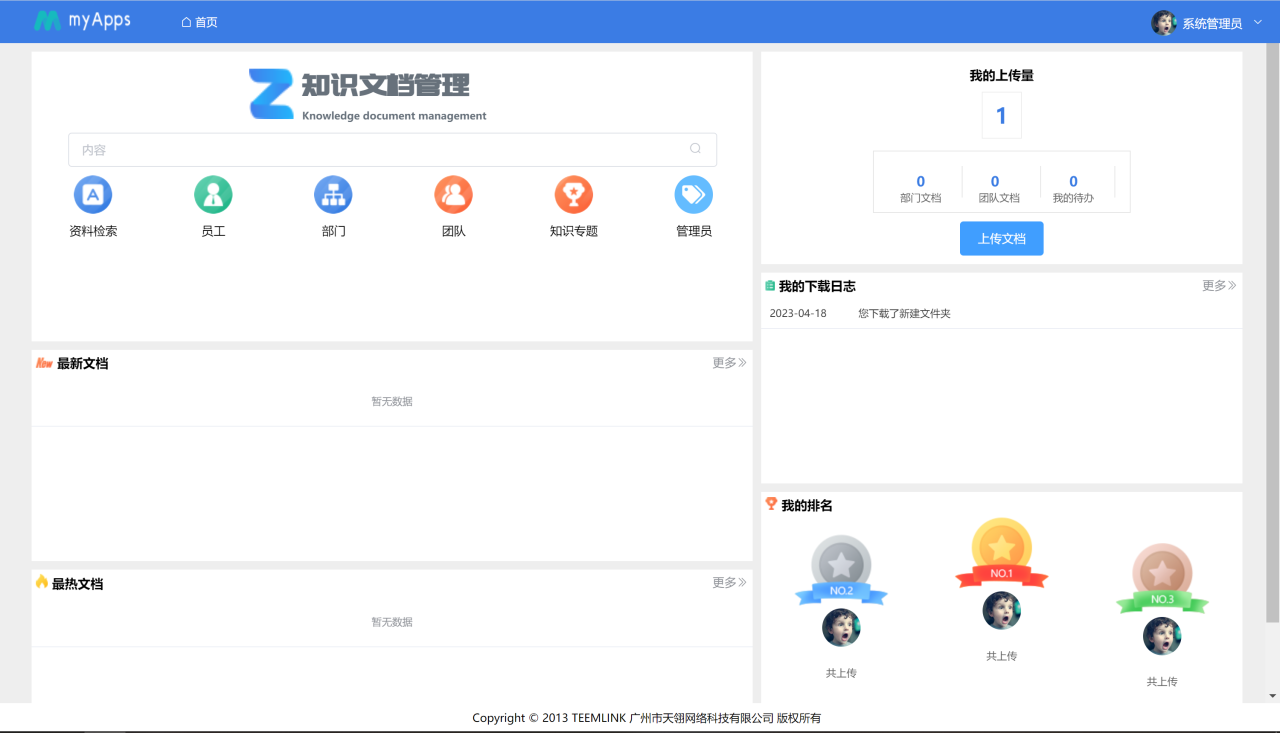Open the 资料检索 search icon

(92, 194)
